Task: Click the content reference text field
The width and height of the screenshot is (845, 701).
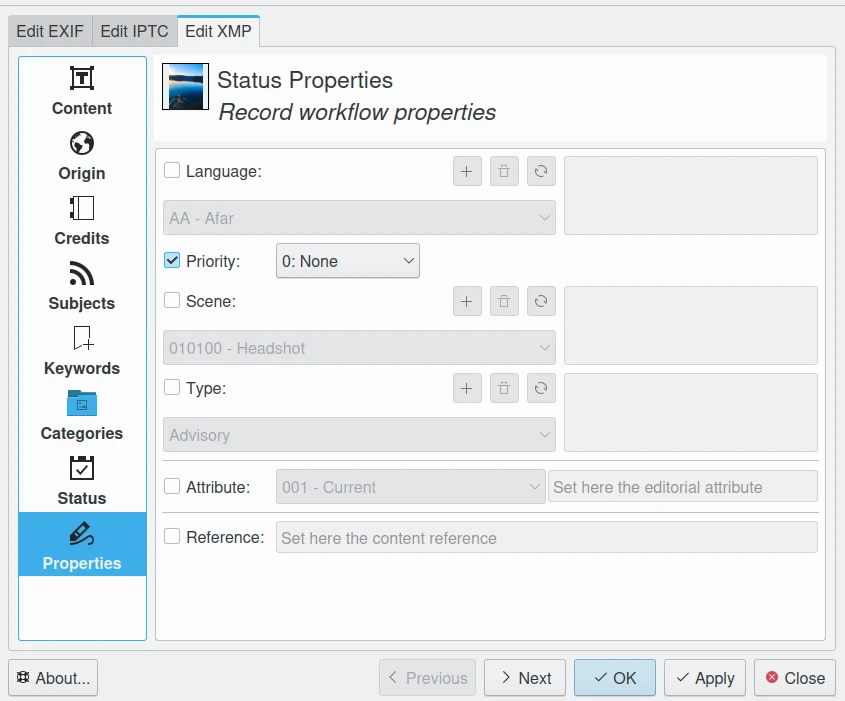Action: [x=546, y=538]
